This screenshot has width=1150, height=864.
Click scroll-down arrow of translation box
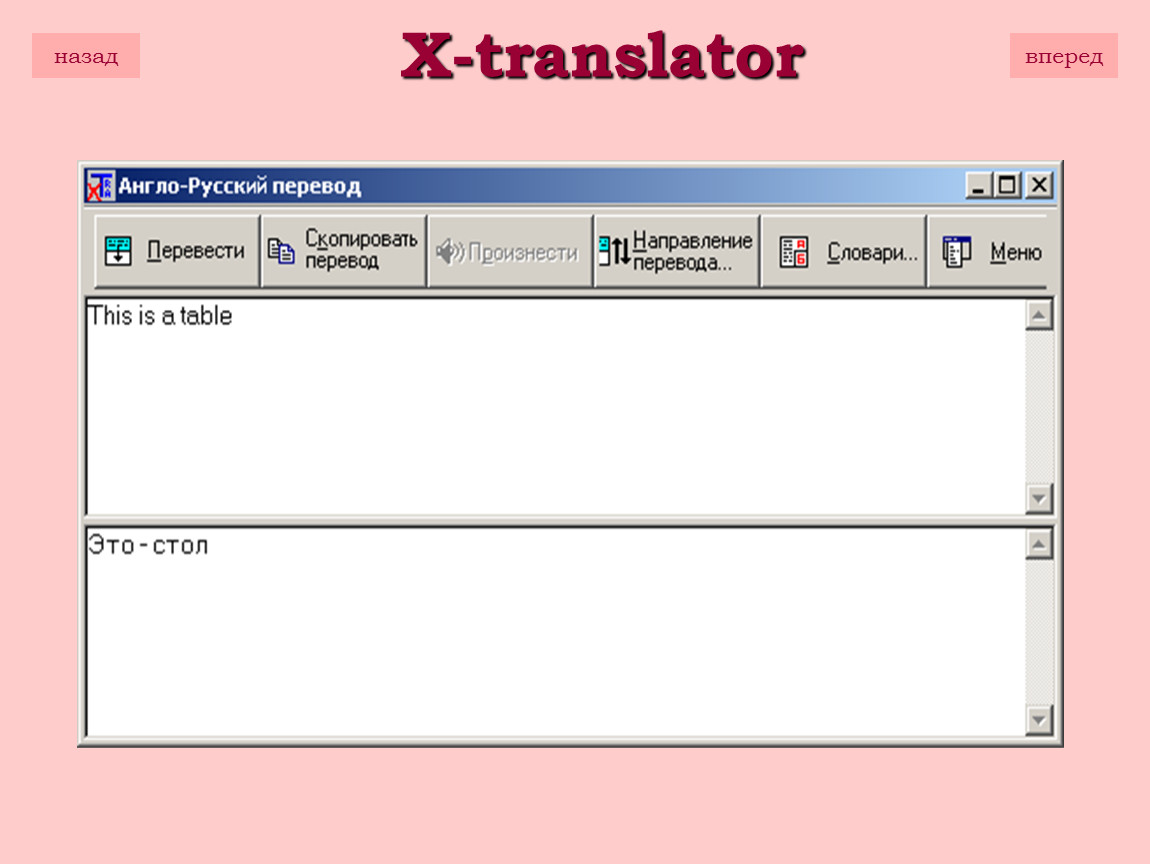[1039, 720]
